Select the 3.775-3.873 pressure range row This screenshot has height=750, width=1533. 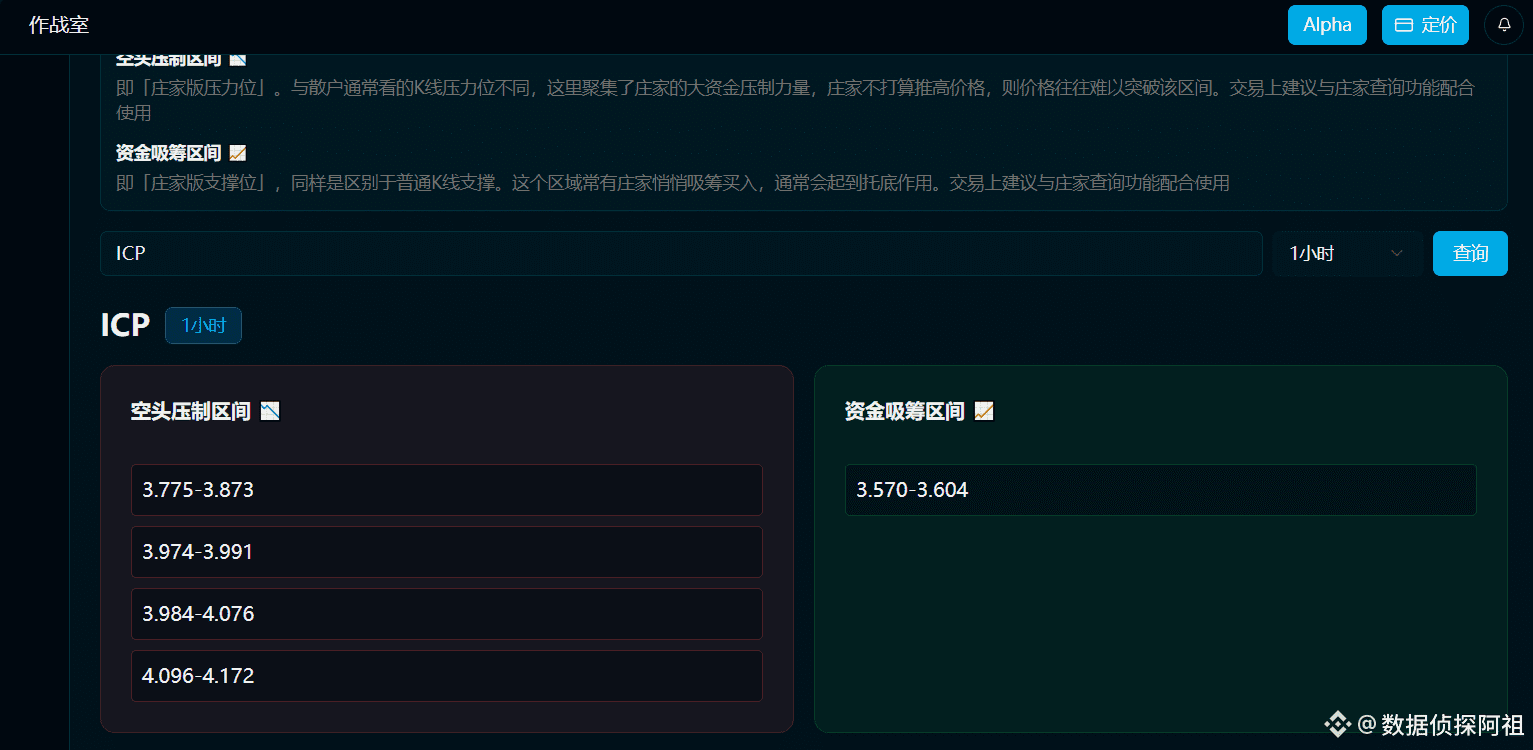[447, 490]
